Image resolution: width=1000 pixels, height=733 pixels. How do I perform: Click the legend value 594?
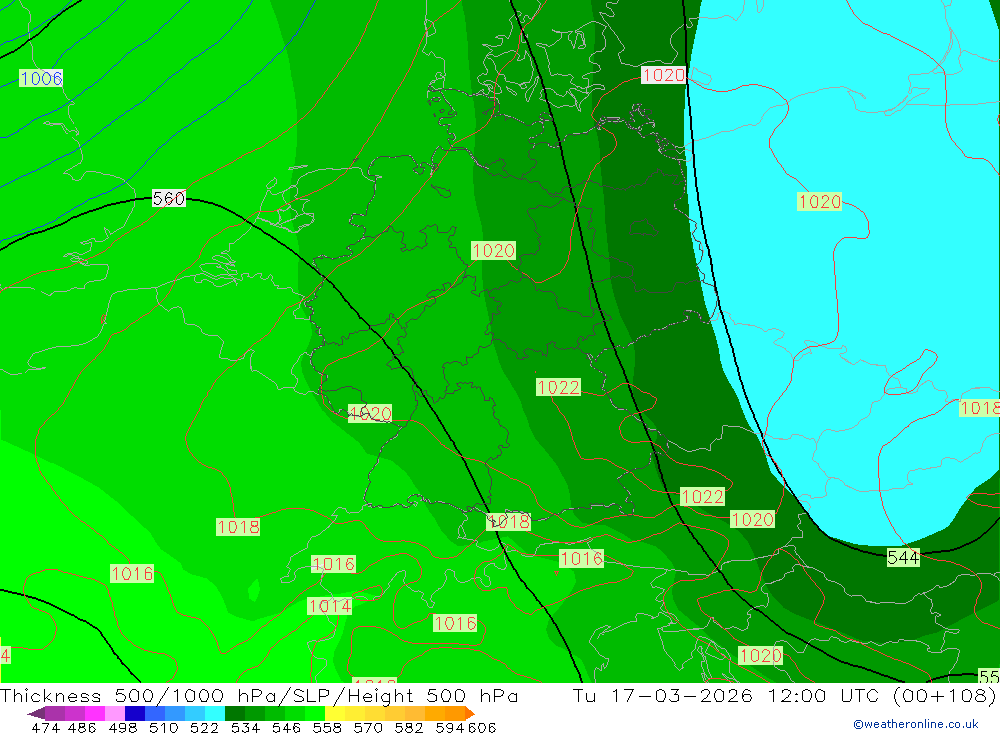(450, 727)
